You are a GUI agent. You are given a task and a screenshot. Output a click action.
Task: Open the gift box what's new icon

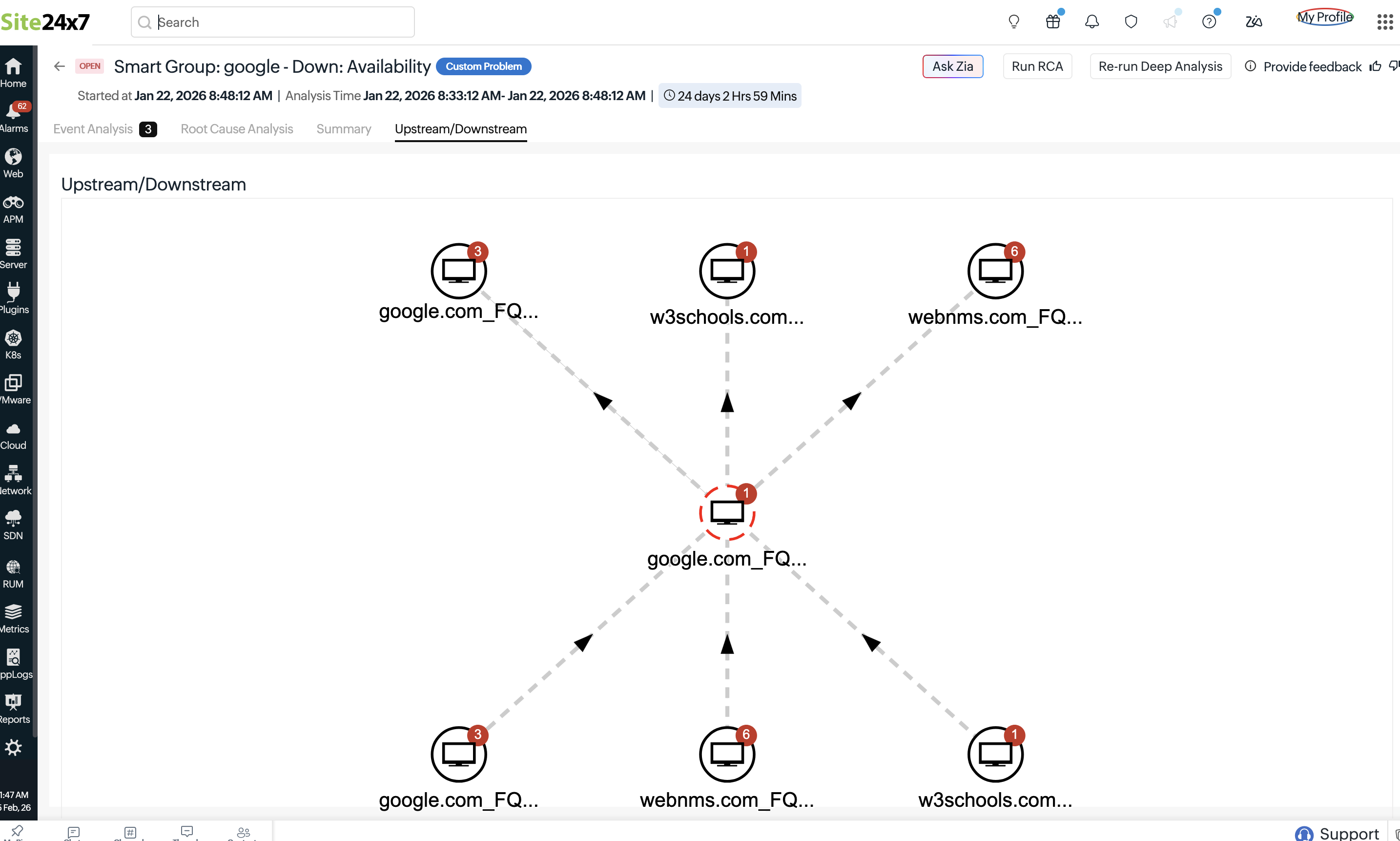point(1052,21)
